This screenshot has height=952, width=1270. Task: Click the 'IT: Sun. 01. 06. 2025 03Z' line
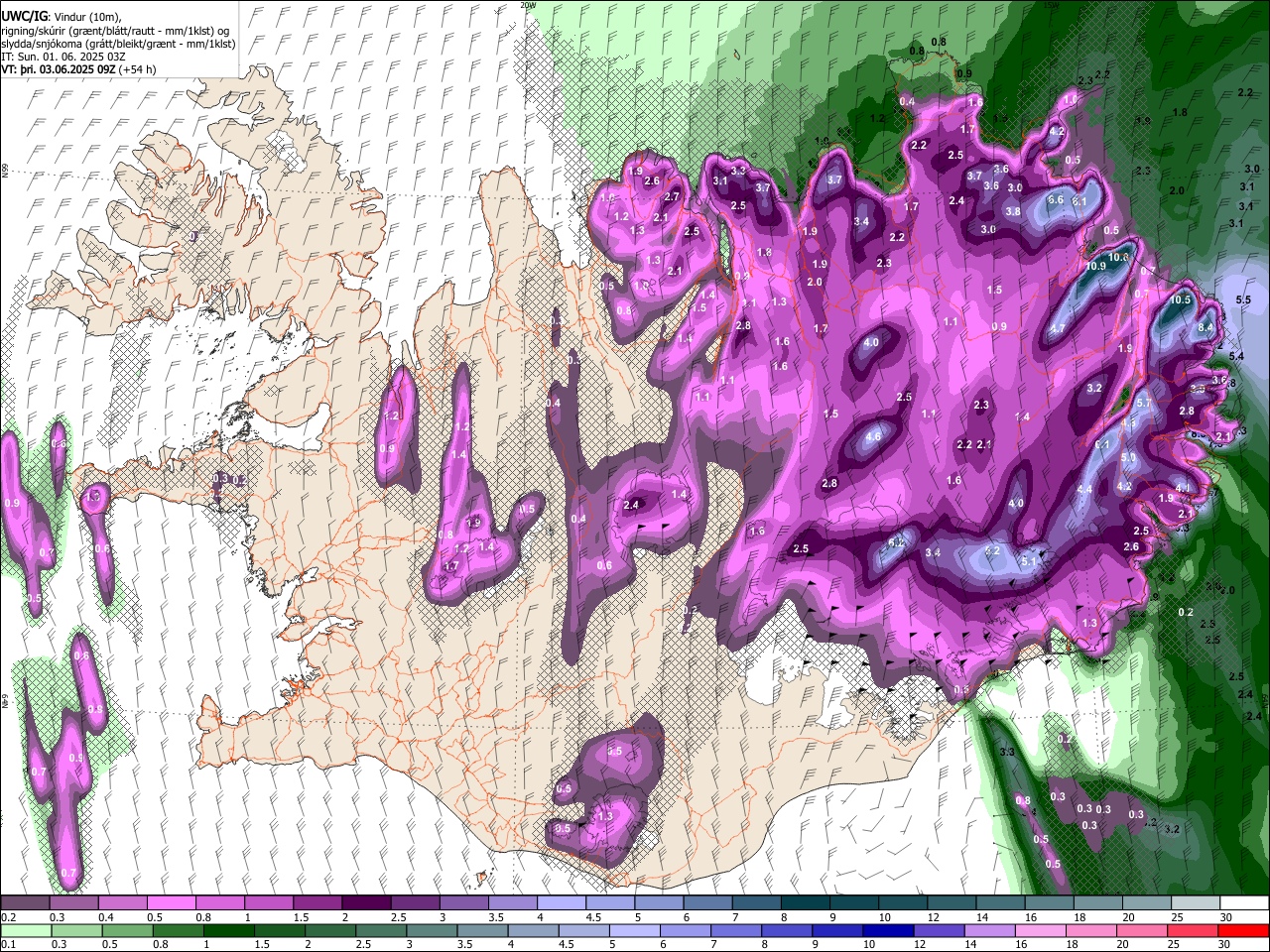point(63,57)
